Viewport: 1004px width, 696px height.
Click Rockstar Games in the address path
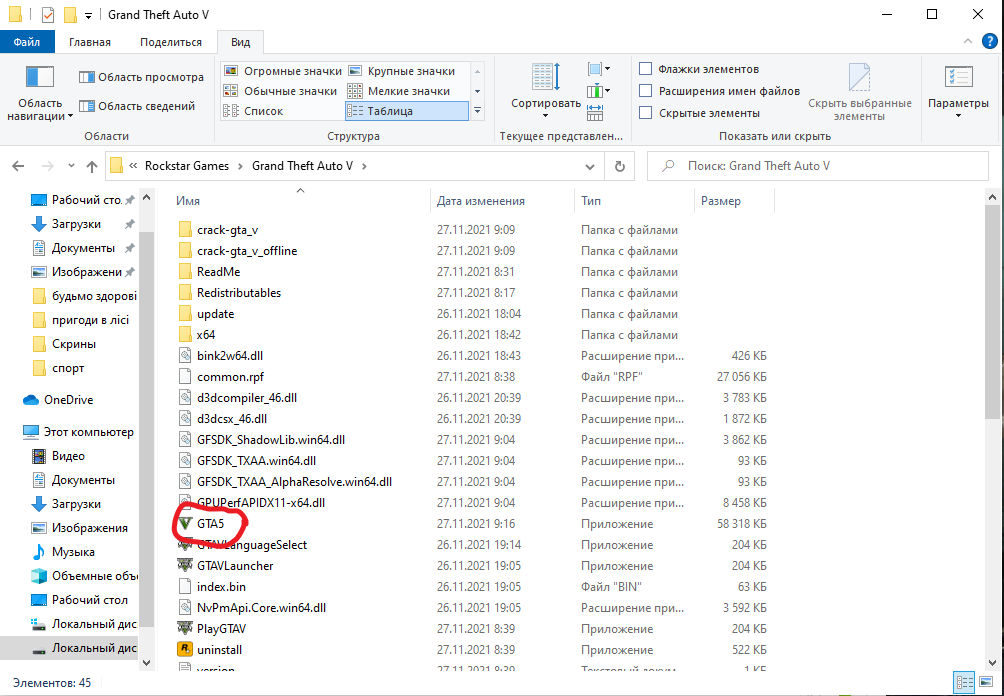186,166
